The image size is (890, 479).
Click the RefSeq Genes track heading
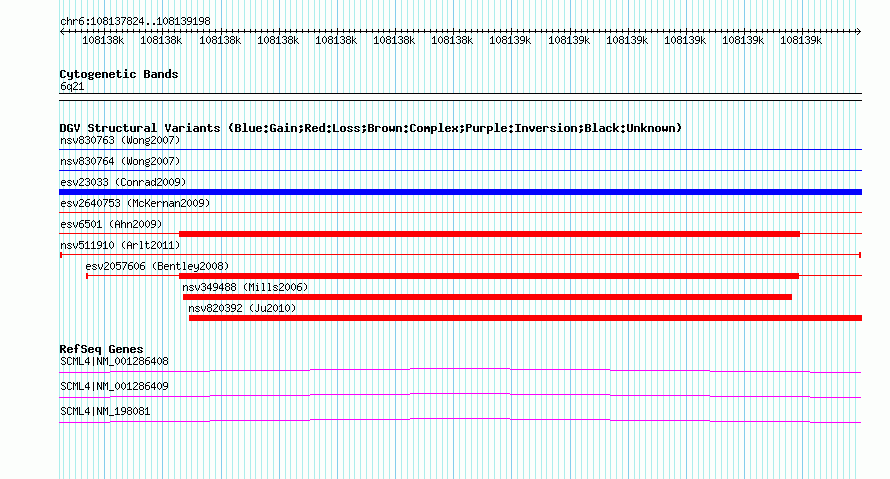pyautogui.click(x=101, y=349)
